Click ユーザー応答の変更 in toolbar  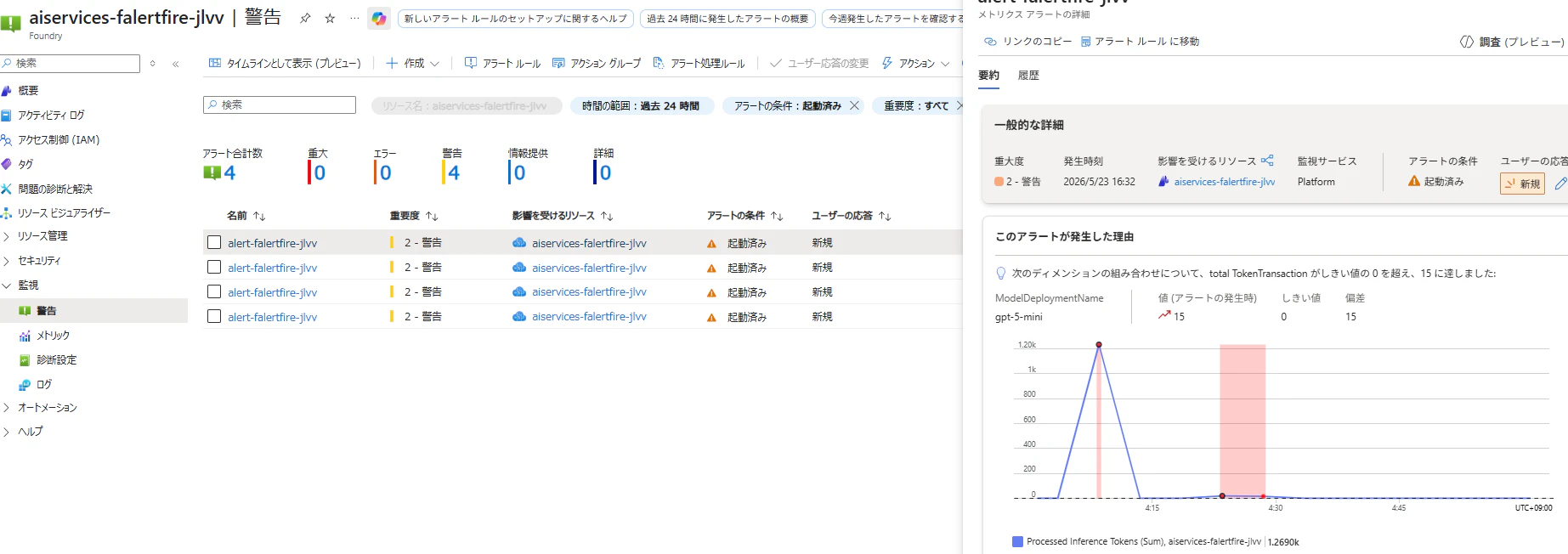[819, 64]
